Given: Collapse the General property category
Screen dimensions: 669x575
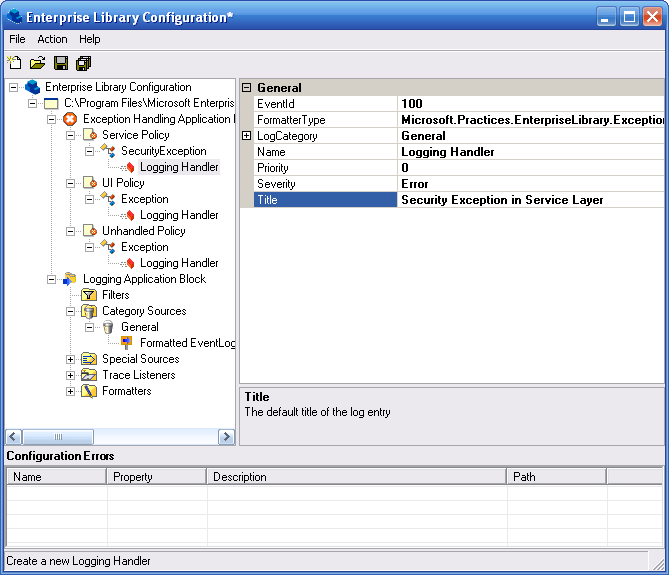Looking at the screenshot, I should (x=246, y=88).
